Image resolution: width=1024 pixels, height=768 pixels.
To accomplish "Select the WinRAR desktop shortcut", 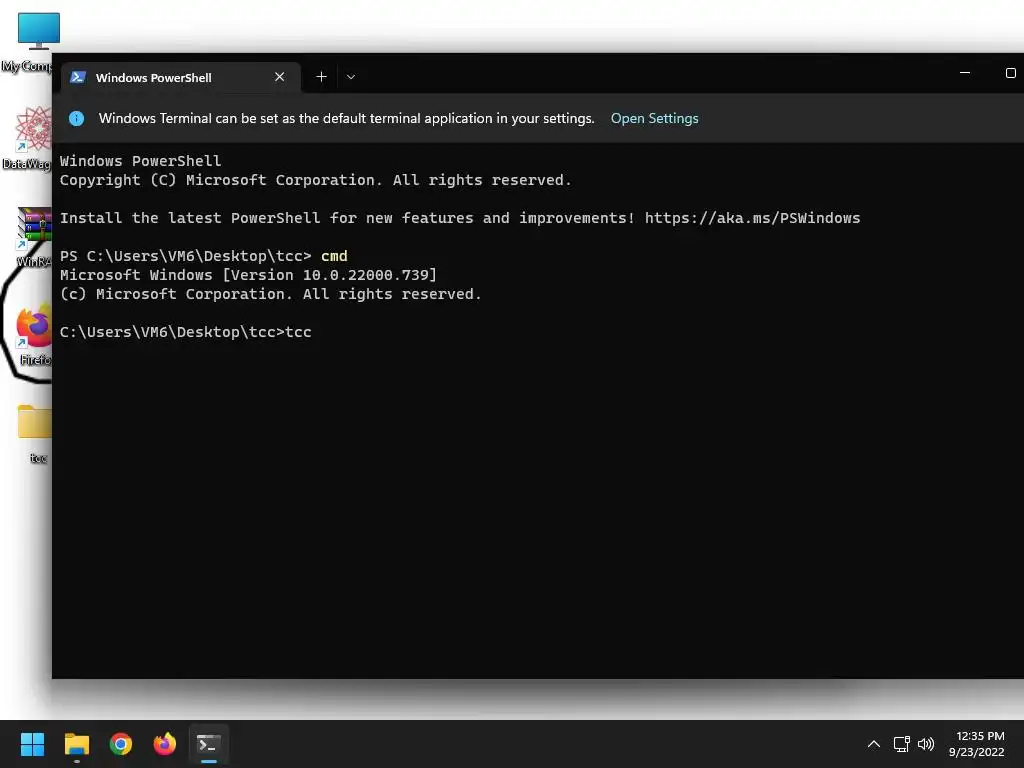I will tap(33, 236).
